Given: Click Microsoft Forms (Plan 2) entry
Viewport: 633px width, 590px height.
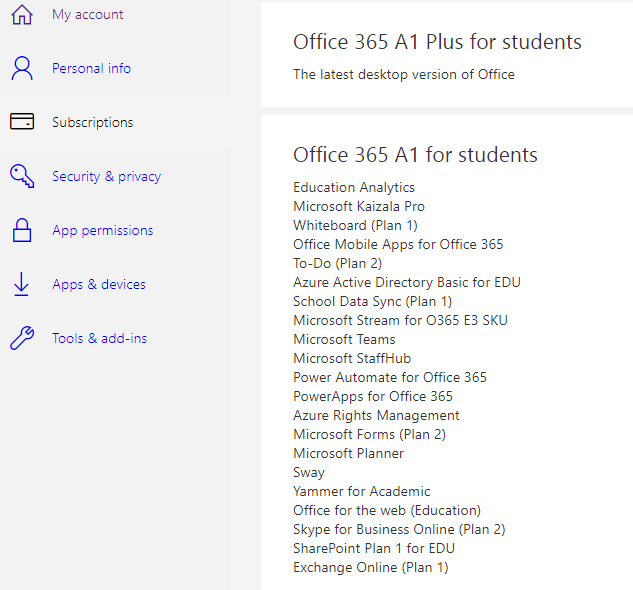Looking at the screenshot, I should click(x=369, y=435).
